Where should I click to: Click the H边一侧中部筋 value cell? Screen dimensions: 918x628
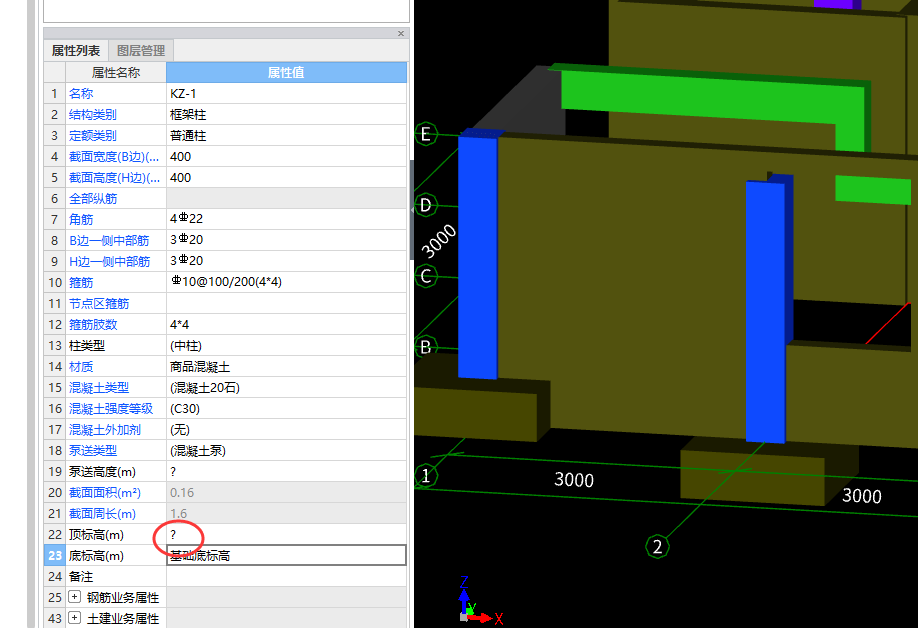coord(286,262)
